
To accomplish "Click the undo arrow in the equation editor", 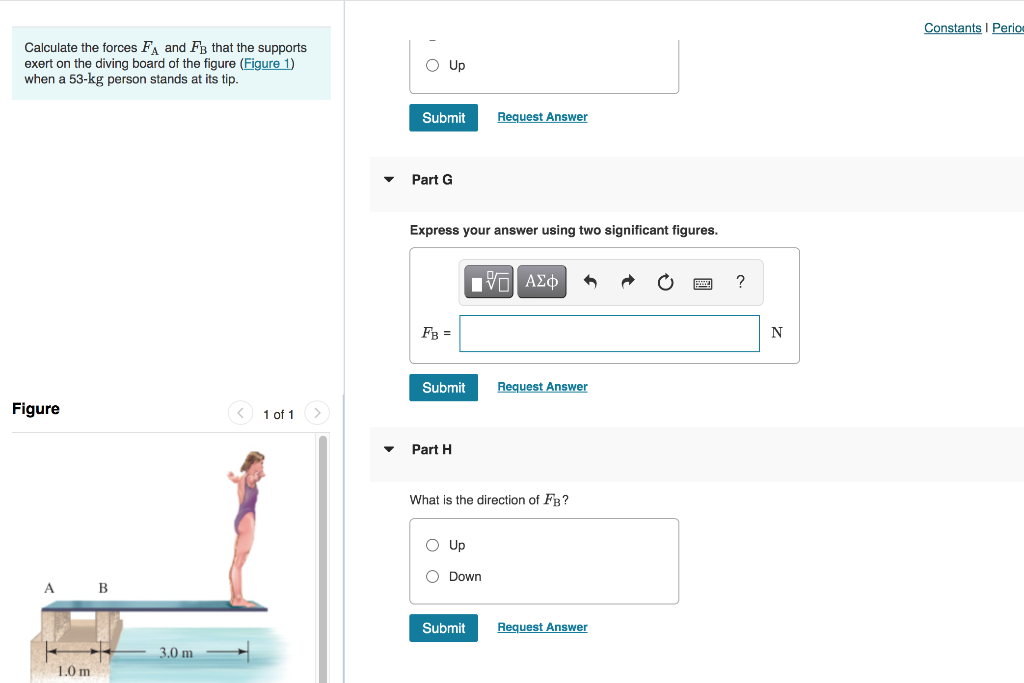I will pos(590,282).
